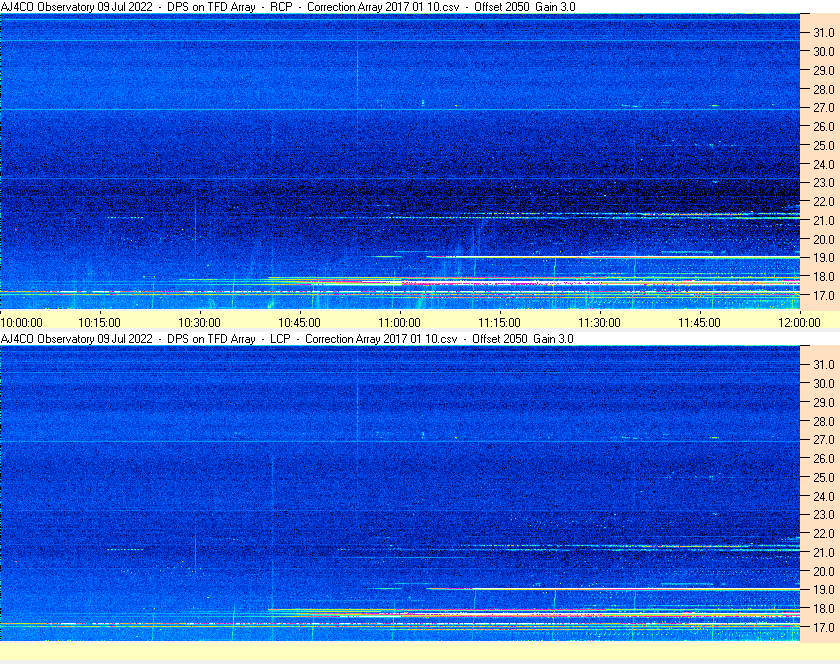Click the 21.0 frequency label in LCP plot
Screen dimensions: 840x664
point(823,552)
